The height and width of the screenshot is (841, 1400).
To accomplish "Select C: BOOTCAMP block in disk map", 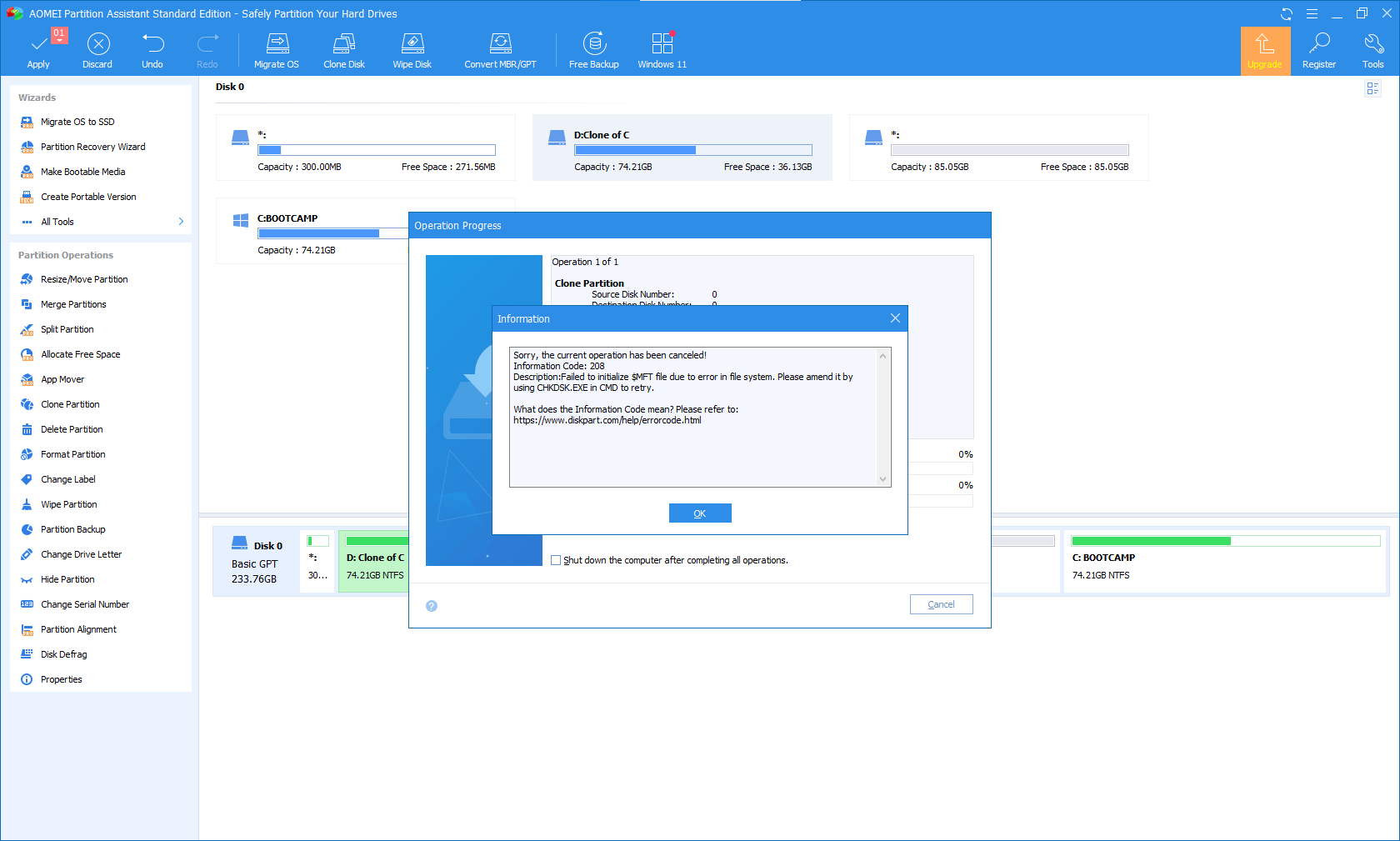I will [x=1225, y=563].
